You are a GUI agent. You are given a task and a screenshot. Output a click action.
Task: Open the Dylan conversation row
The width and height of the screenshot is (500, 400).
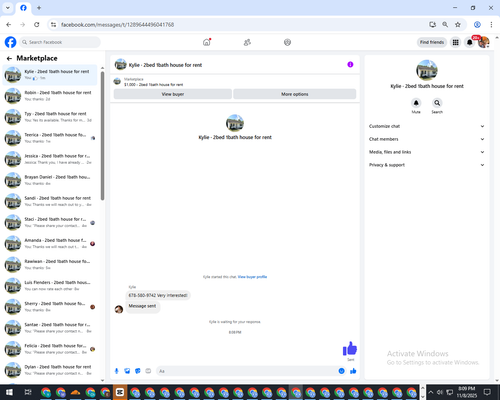coord(50,370)
